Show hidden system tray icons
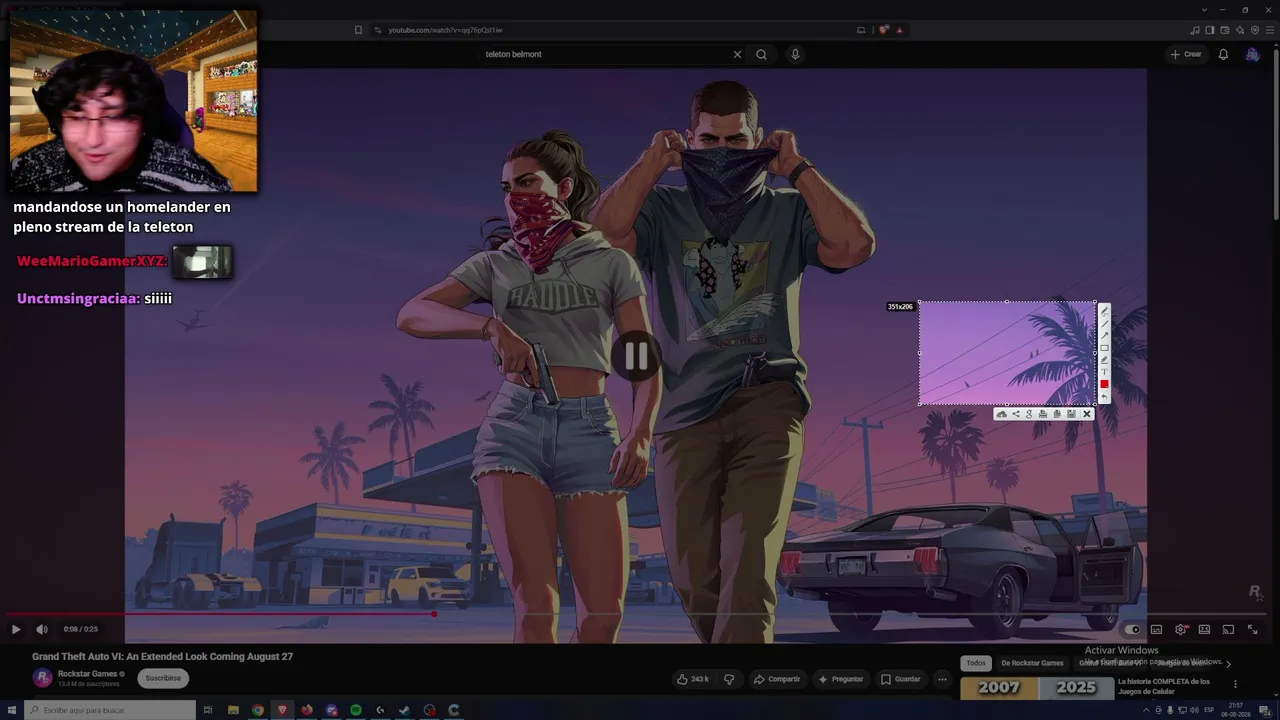 [x=1146, y=710]
